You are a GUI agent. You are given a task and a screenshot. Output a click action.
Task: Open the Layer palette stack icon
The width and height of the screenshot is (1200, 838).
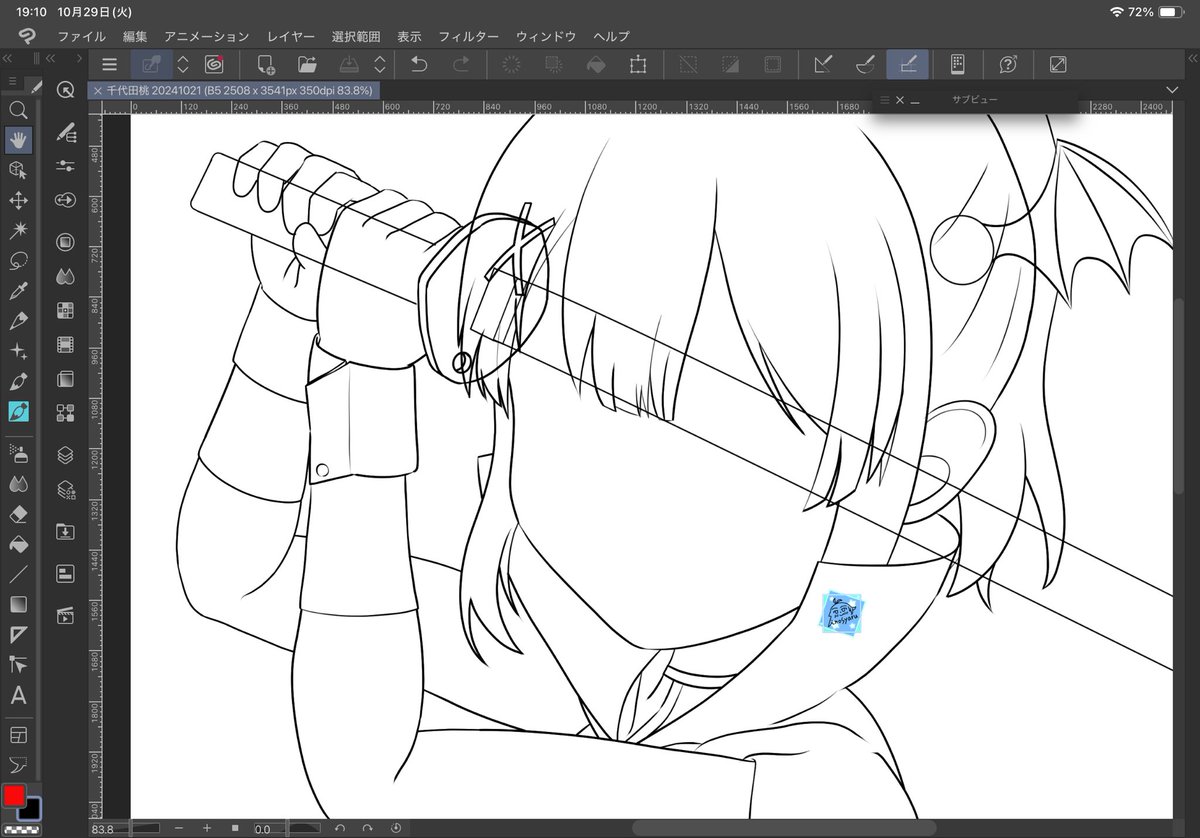66,454
